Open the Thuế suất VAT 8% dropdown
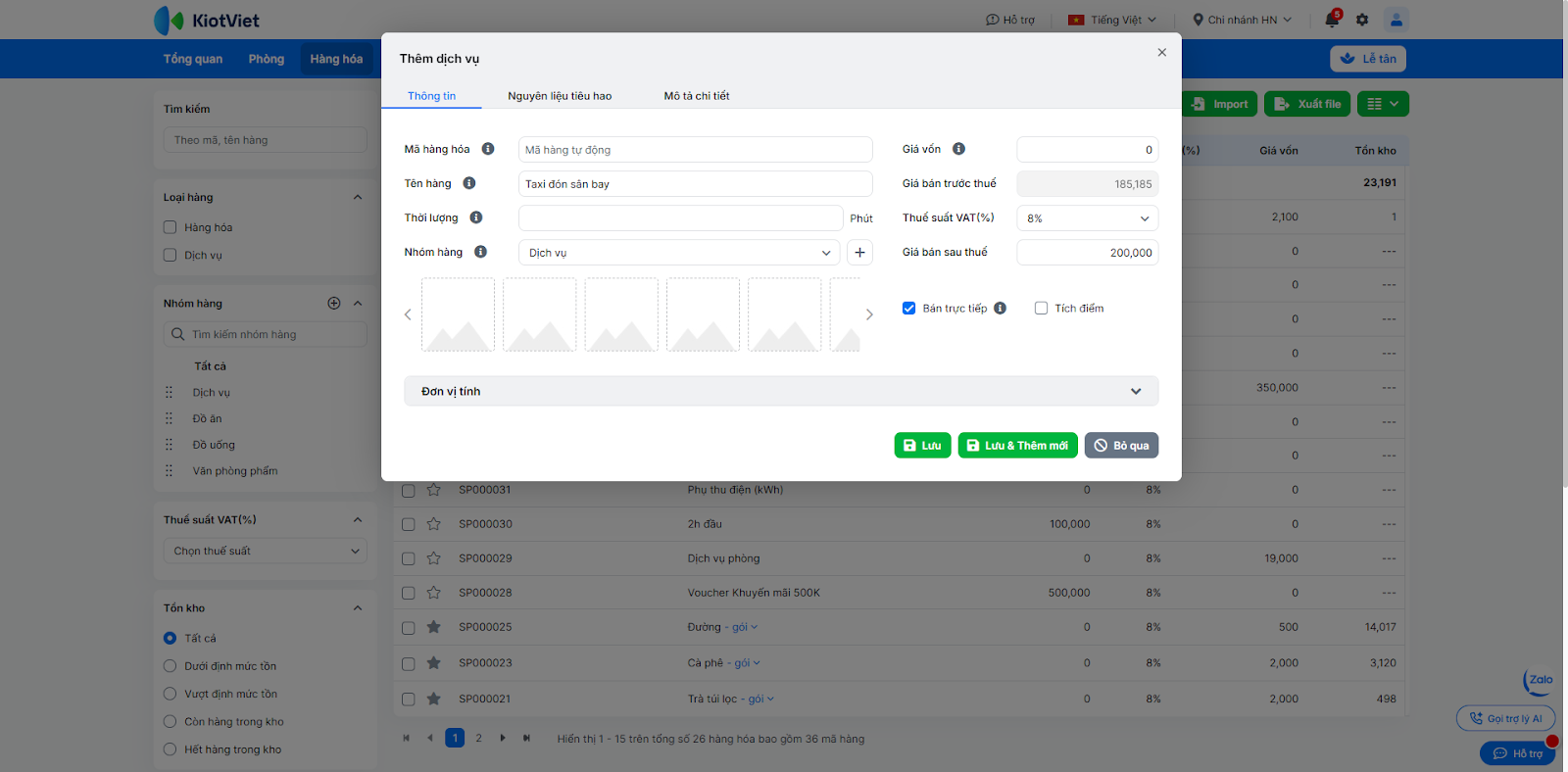The height and width of the screenshot is (772, 1568). pos(1087,218)
